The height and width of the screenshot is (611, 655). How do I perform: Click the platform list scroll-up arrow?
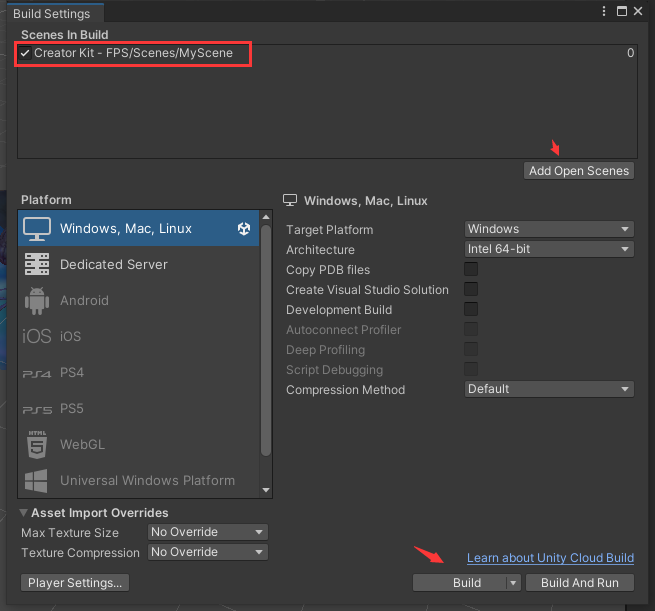point(266,217)
